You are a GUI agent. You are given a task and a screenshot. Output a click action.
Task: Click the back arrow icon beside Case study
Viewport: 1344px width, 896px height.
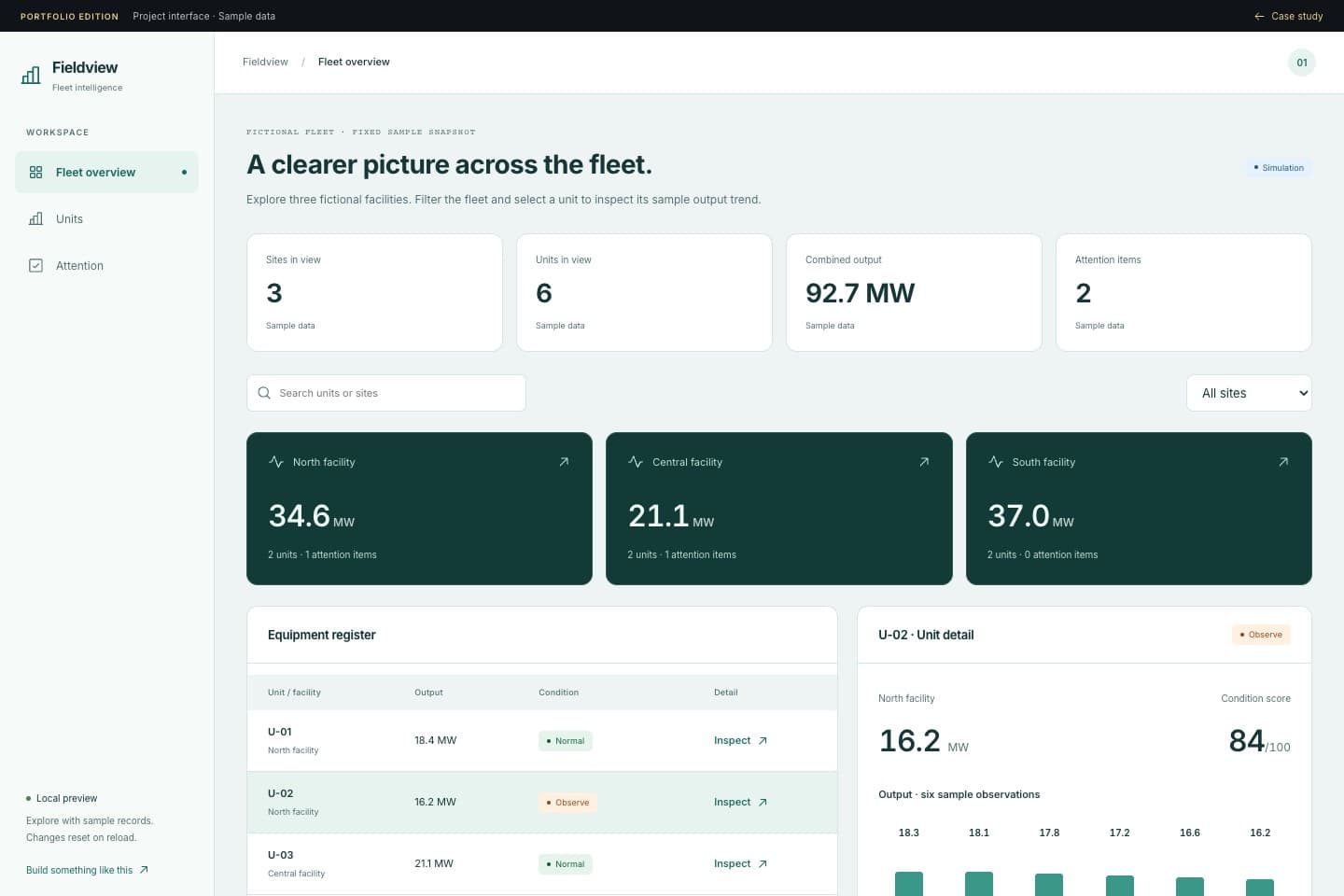(1259, 16)
